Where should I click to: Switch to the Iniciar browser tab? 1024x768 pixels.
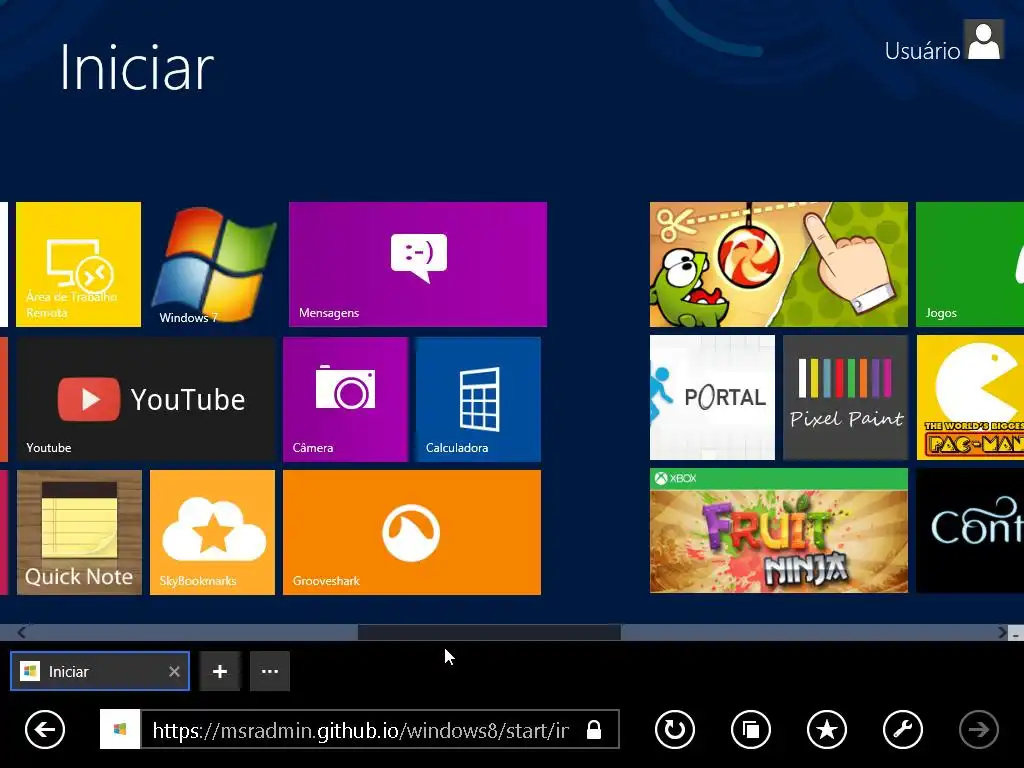pos(100,671)
